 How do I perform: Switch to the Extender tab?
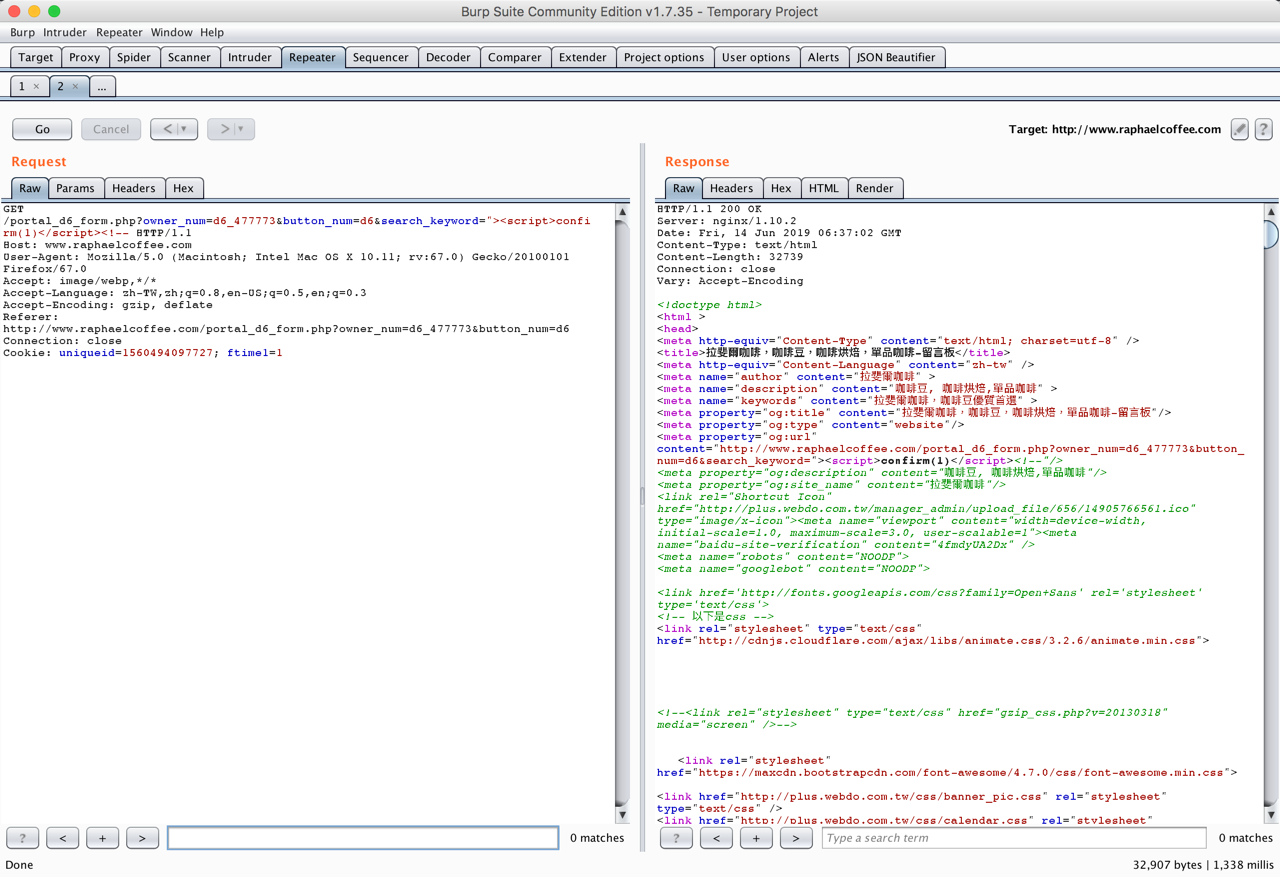583,57
